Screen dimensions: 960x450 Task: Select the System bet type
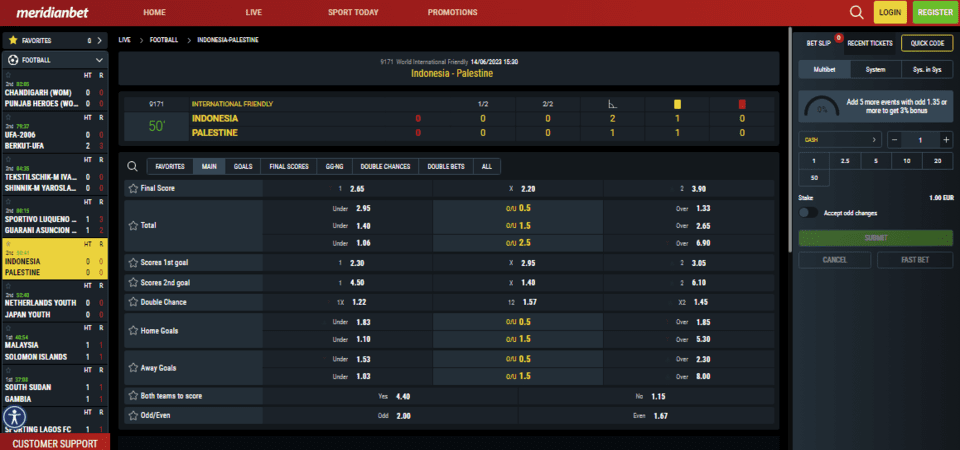point(876,70)
